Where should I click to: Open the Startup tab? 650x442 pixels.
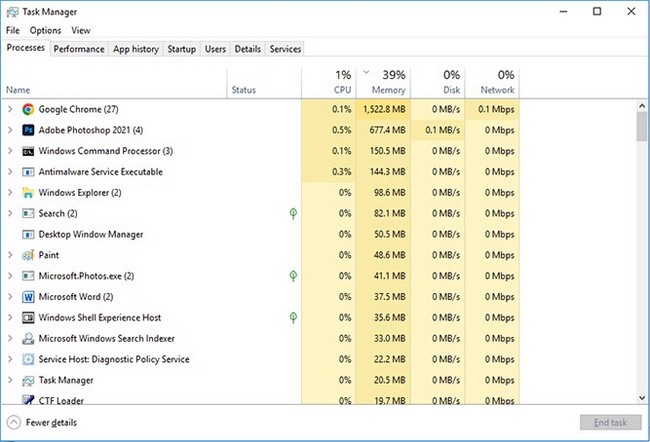[182, 49]
